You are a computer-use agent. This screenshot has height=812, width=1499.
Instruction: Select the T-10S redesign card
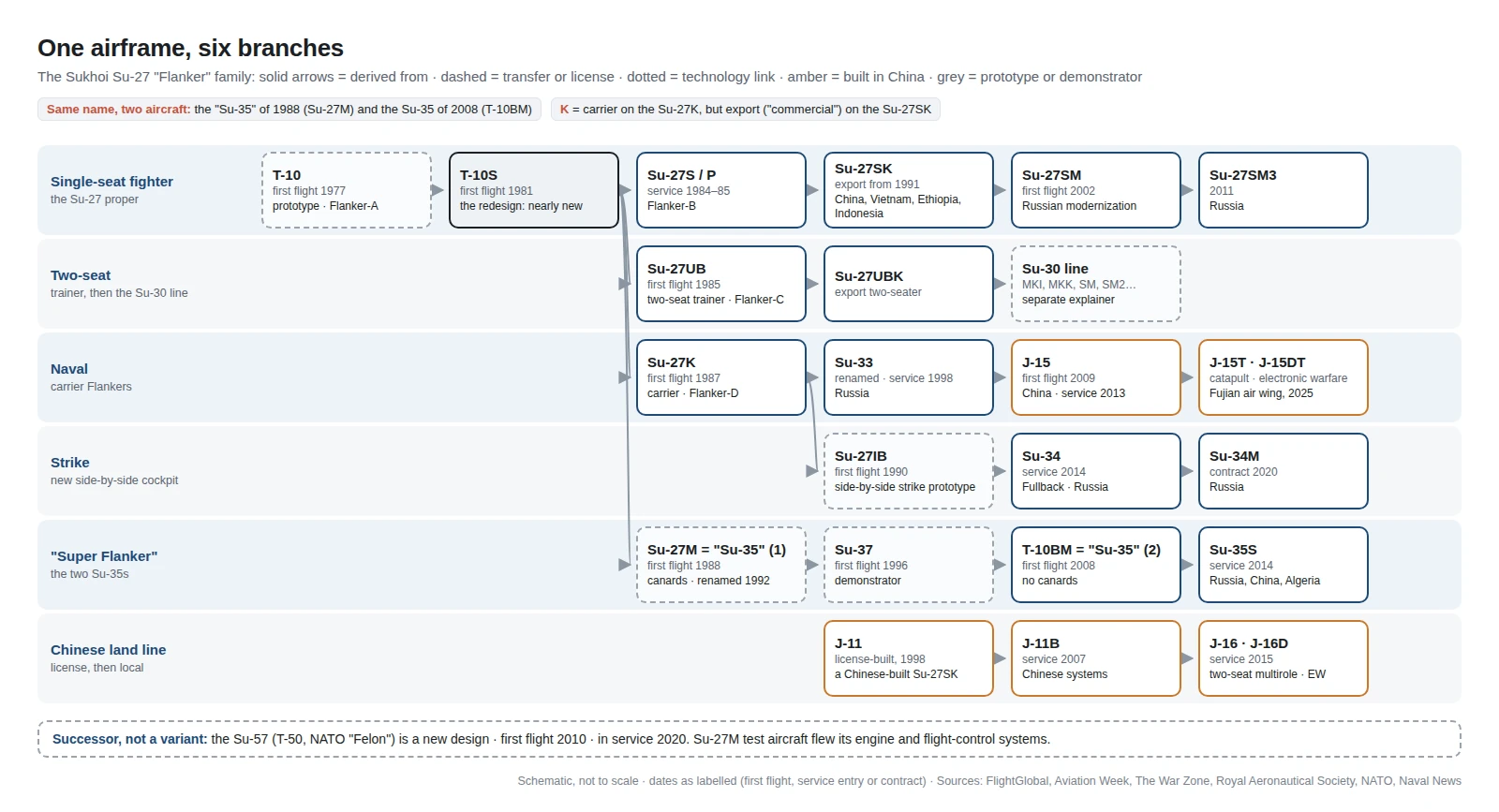click(534, 190)
